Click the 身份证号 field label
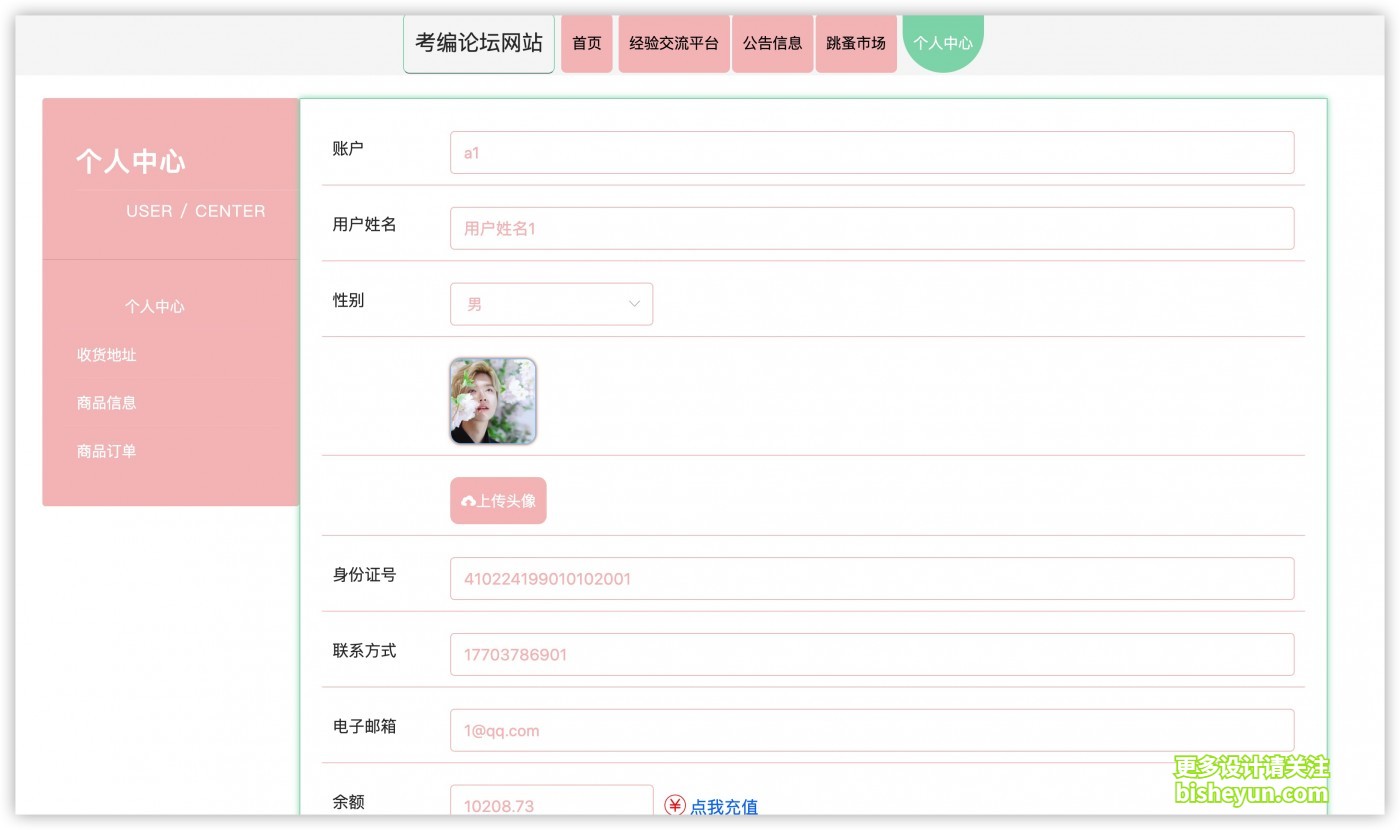 click(x=365, y=575)
